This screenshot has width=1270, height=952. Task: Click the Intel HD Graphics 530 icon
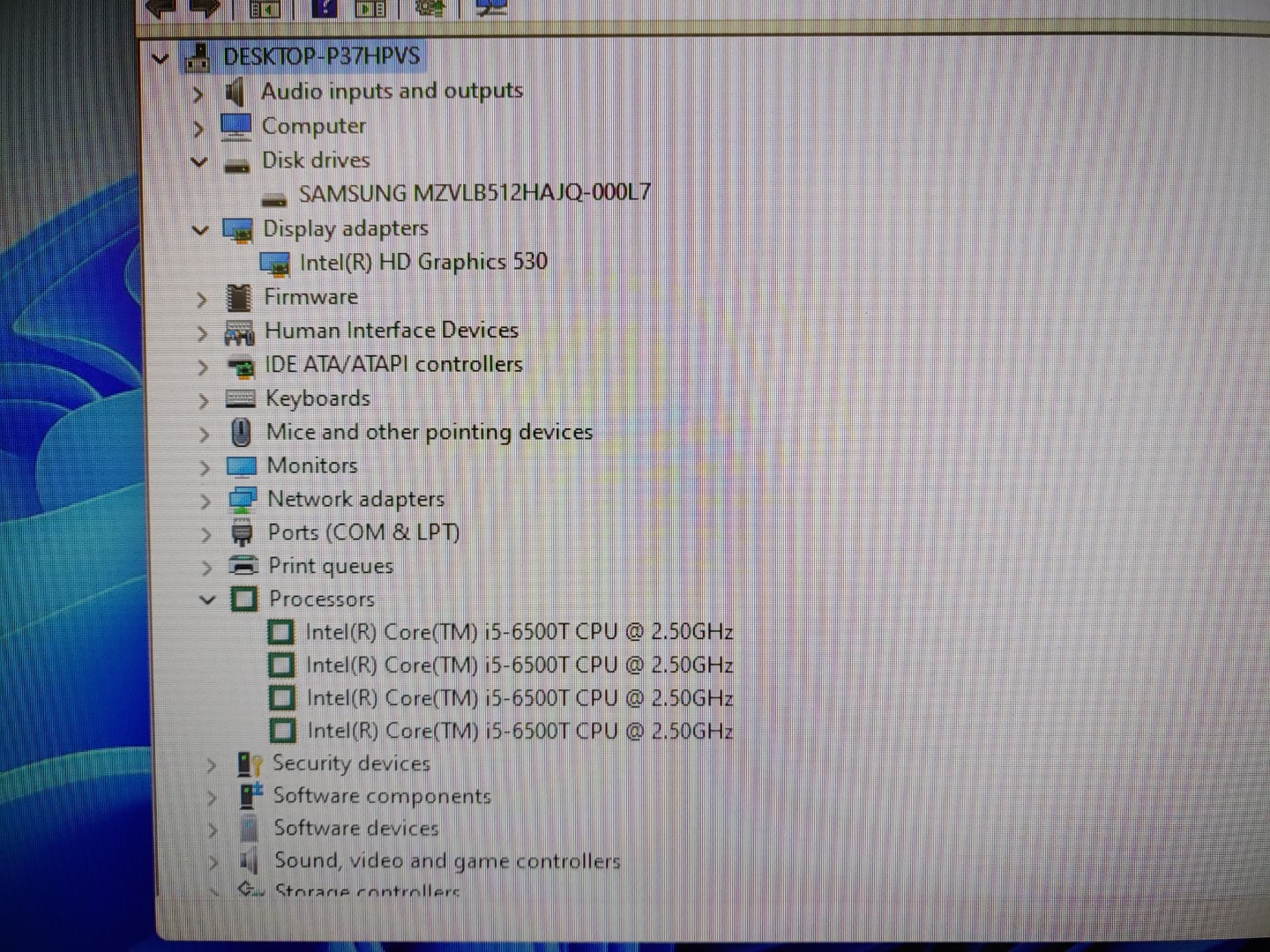(275, 264)
